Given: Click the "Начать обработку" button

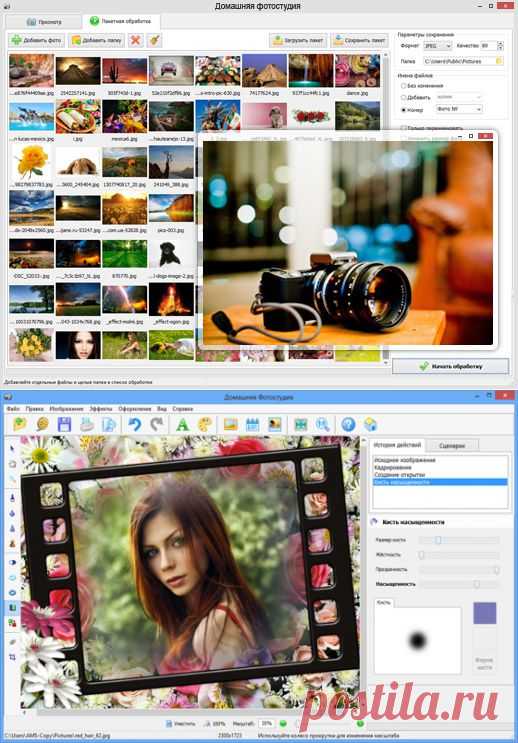Looking at the screenshot, I should (x=450, y=366).
